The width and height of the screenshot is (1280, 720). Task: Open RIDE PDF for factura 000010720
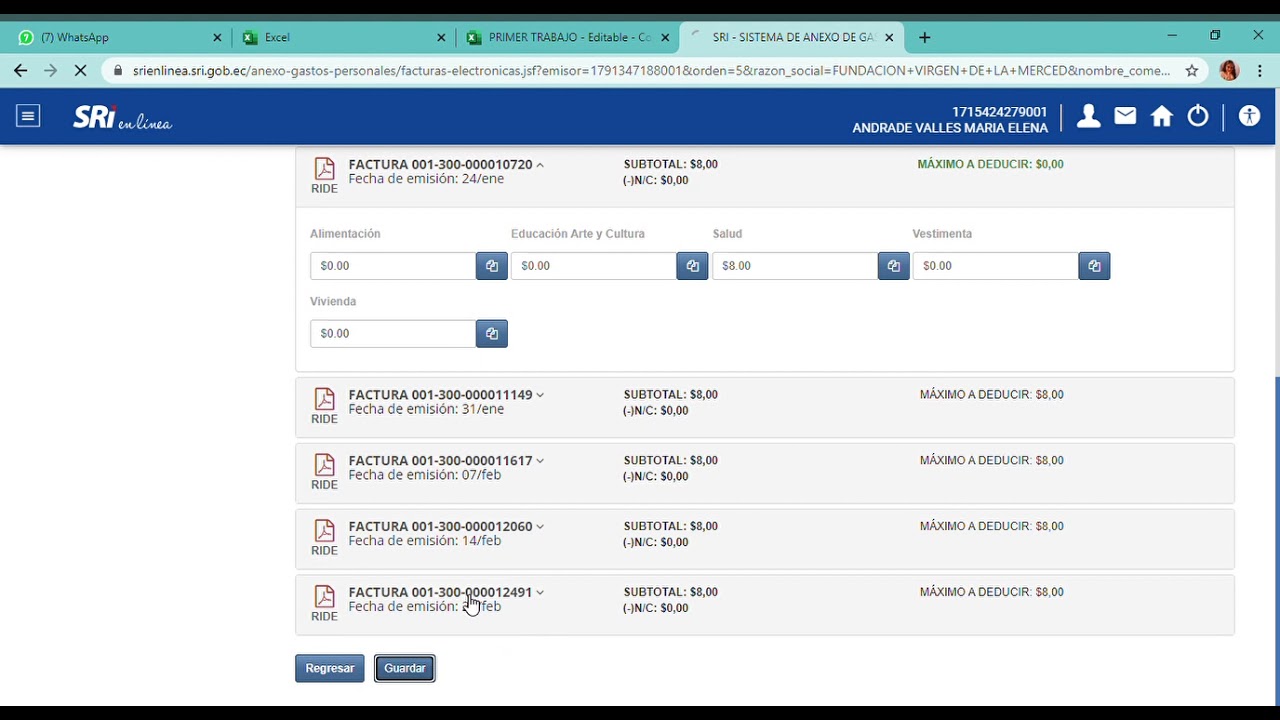coord(324,175)
